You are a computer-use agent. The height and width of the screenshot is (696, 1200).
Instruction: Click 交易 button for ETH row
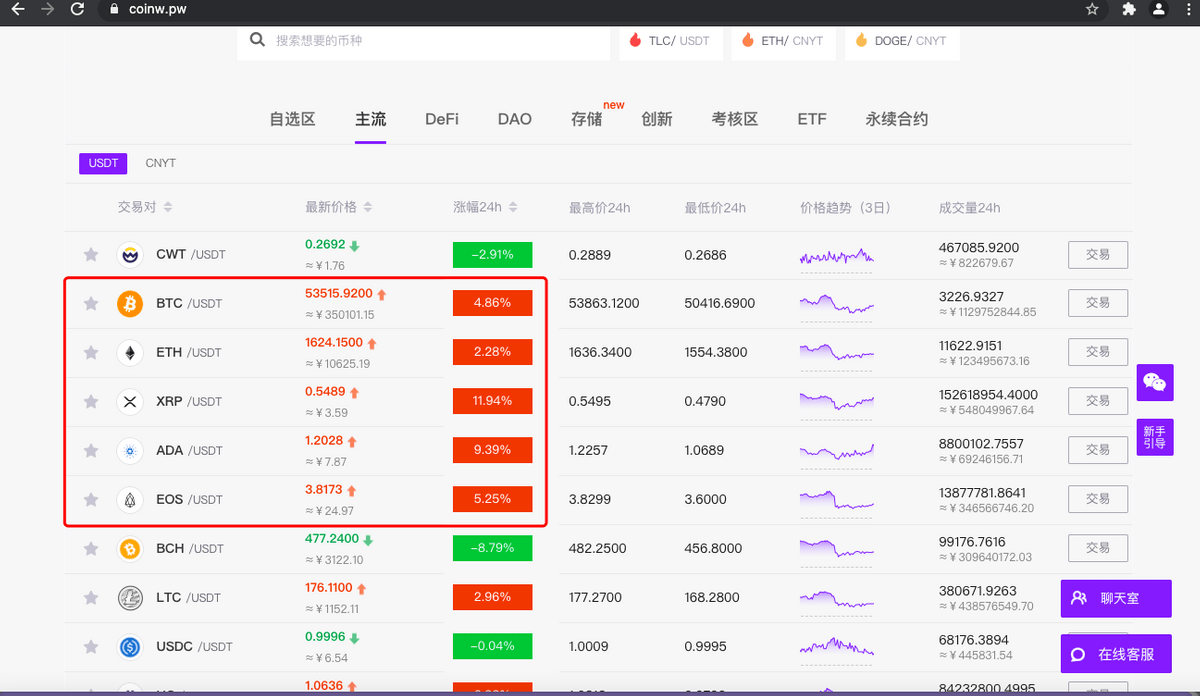(1098, 352)
